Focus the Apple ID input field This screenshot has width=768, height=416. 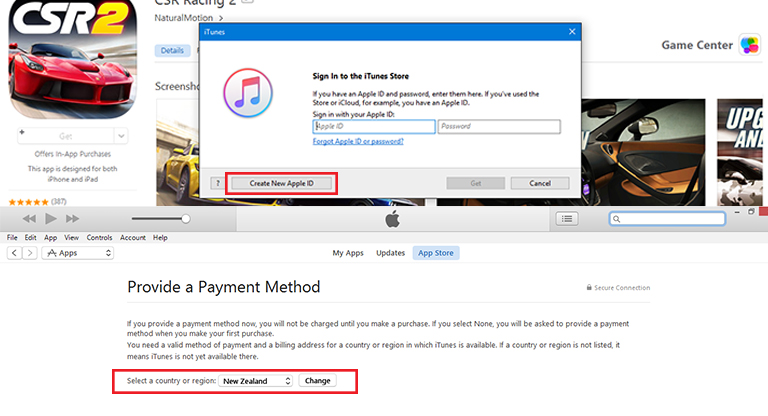click(374, 126)
